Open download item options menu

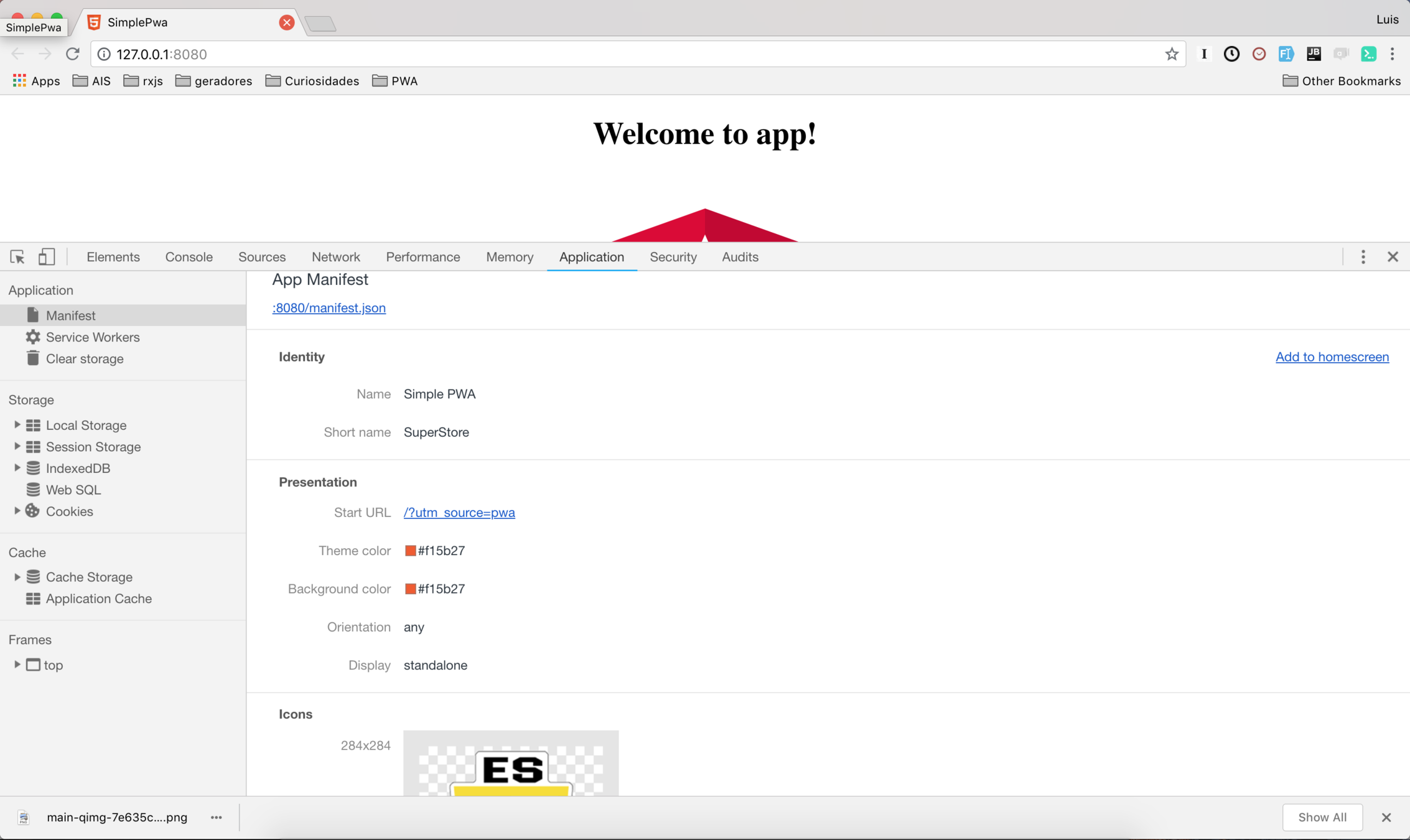[216, 818]
